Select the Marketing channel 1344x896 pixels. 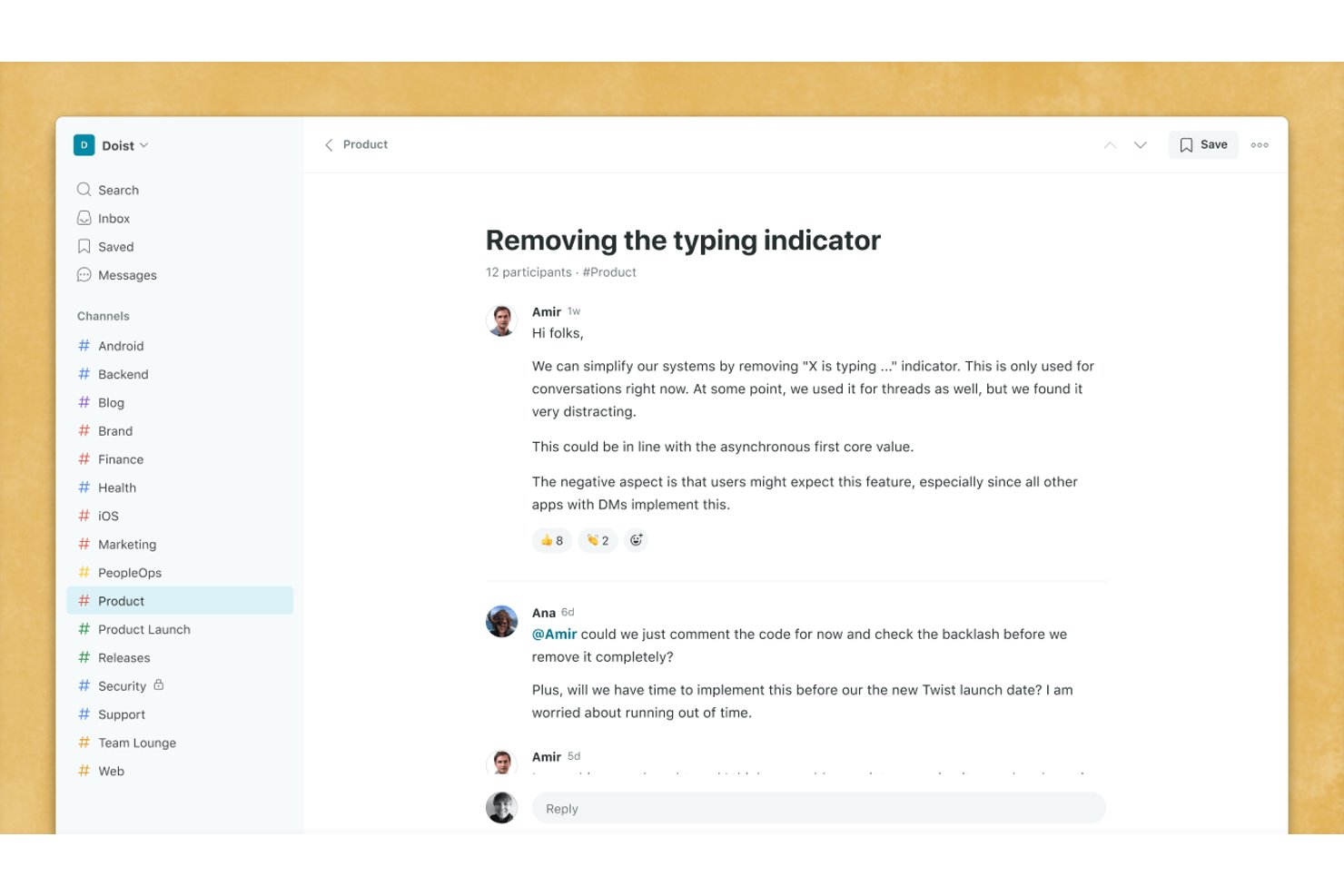click(180, 545)
